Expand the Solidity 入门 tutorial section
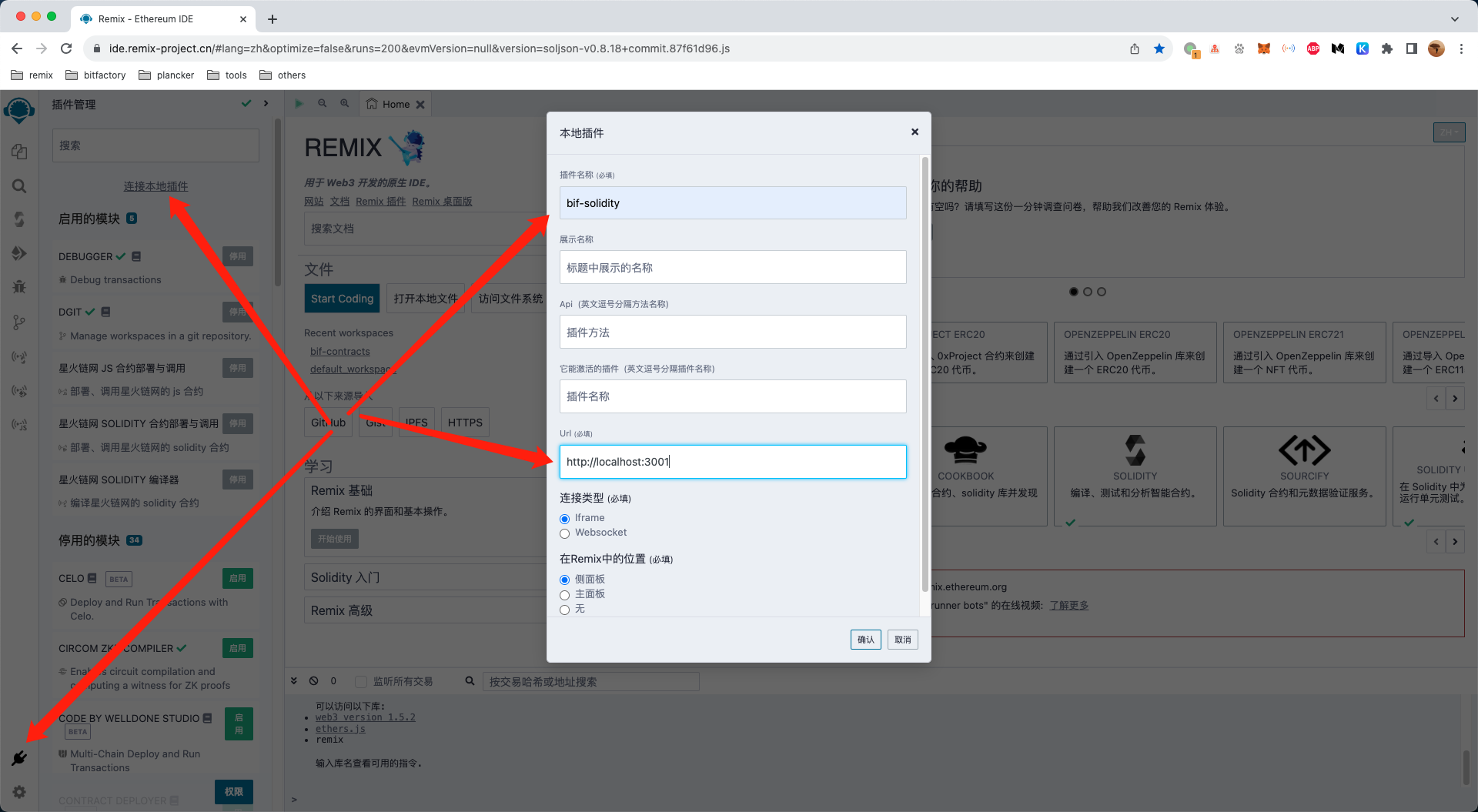The width and height of the screenshot is (1478, 812). click(425, 577)
